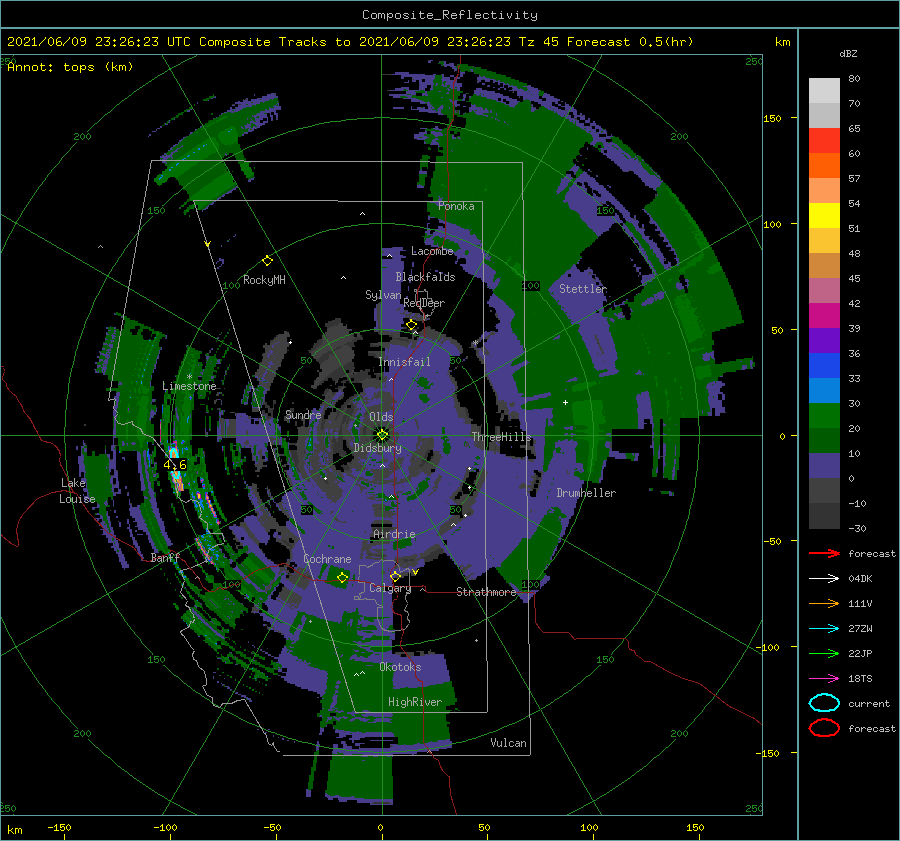Click the Strathmore city label
The height and width of the screenshot is (841, 900).
pyautogui.click(x=486, y=592)
